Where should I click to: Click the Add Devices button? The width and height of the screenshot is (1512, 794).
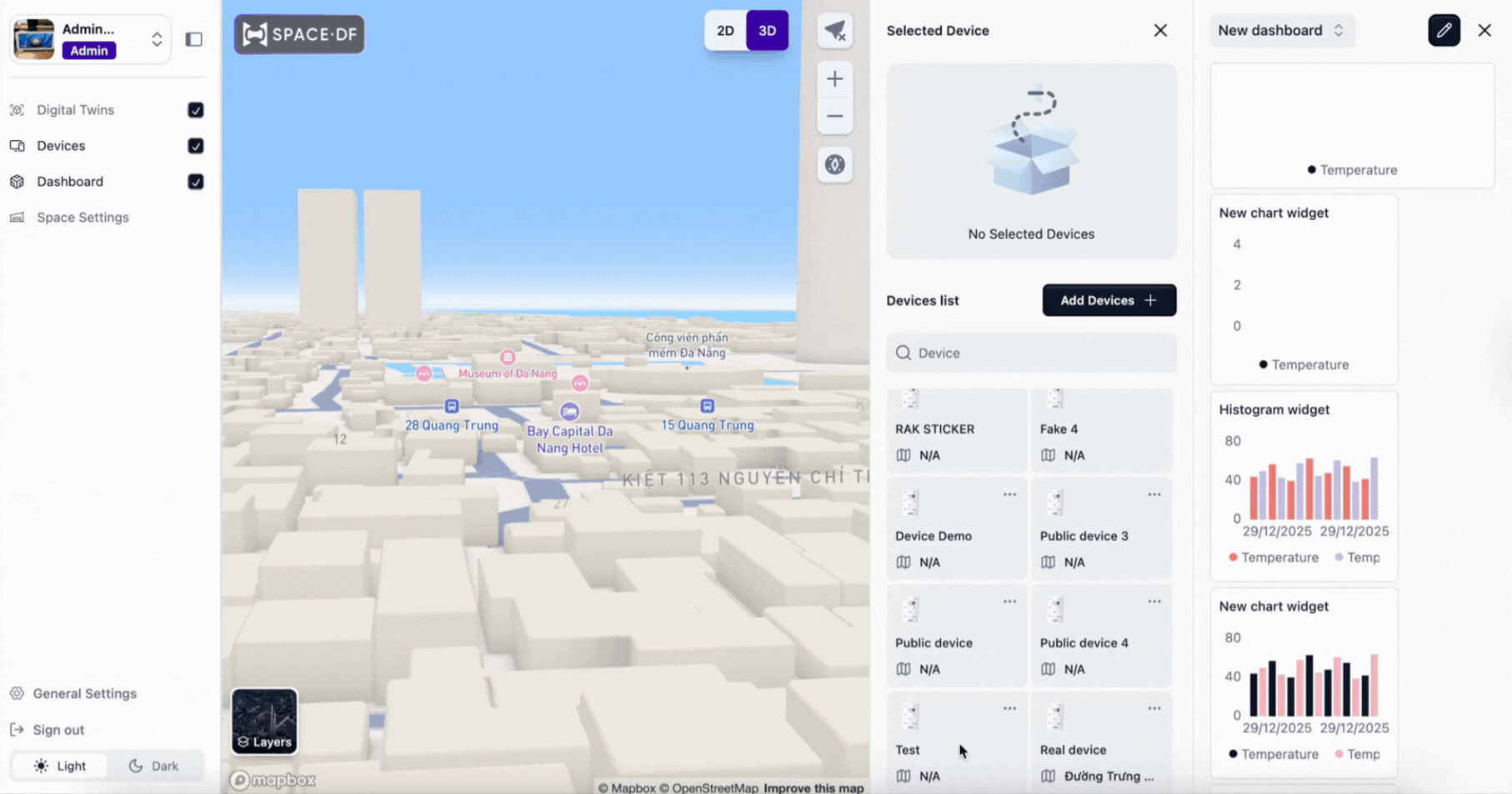click(1109, 300)
